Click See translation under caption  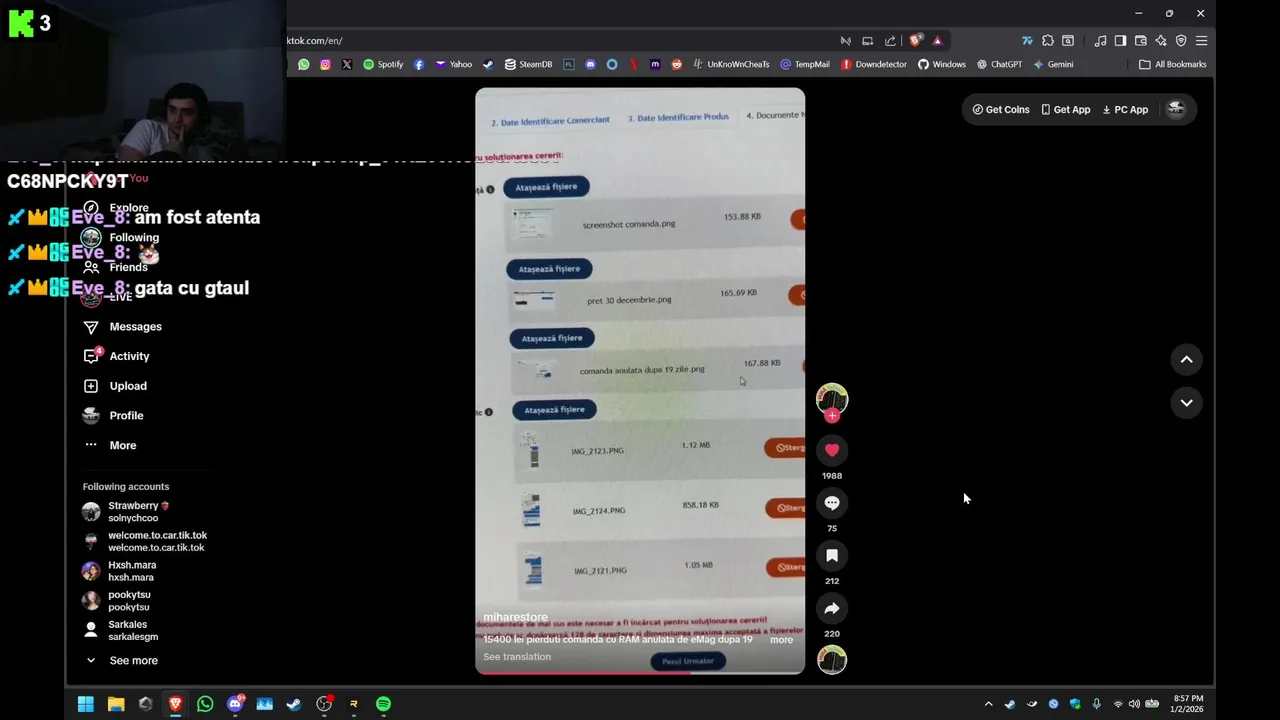517,657
